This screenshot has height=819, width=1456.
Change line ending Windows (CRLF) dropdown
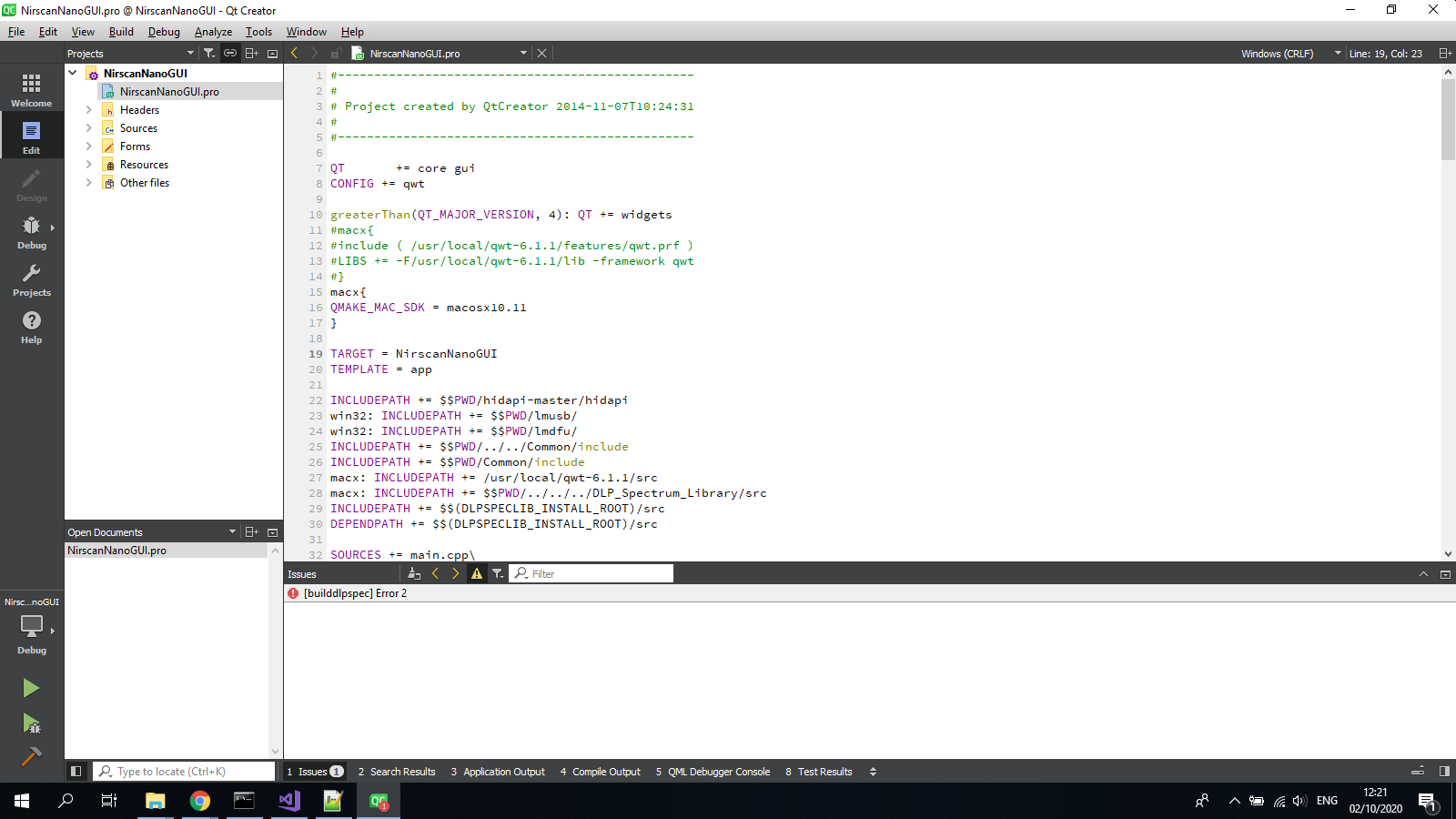[1290, 53]
